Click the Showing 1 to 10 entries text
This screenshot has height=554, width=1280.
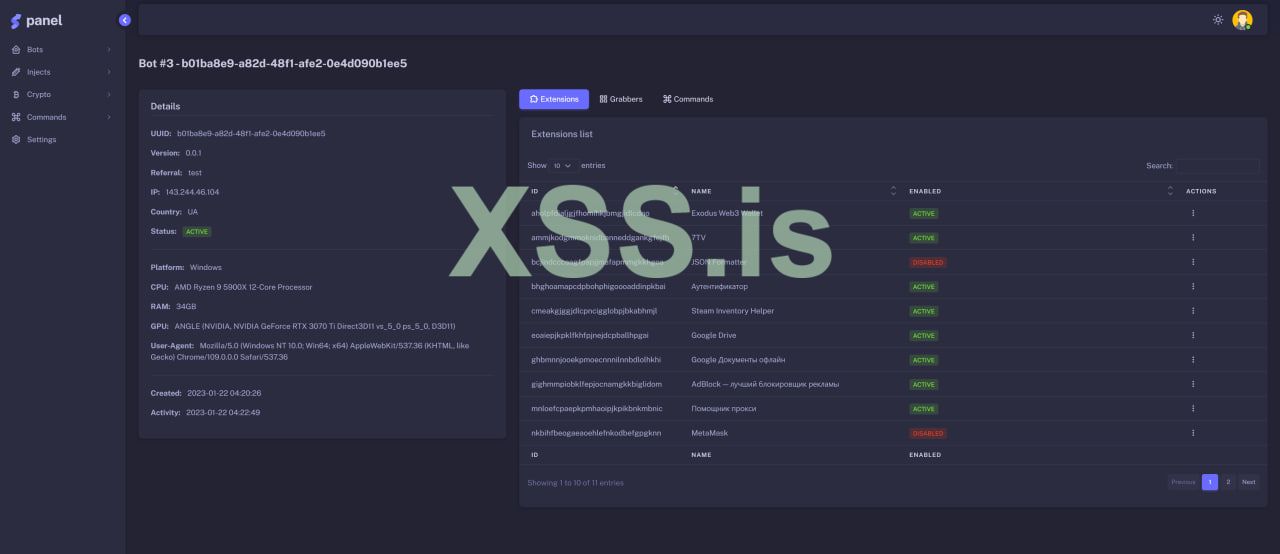(575, 483)
